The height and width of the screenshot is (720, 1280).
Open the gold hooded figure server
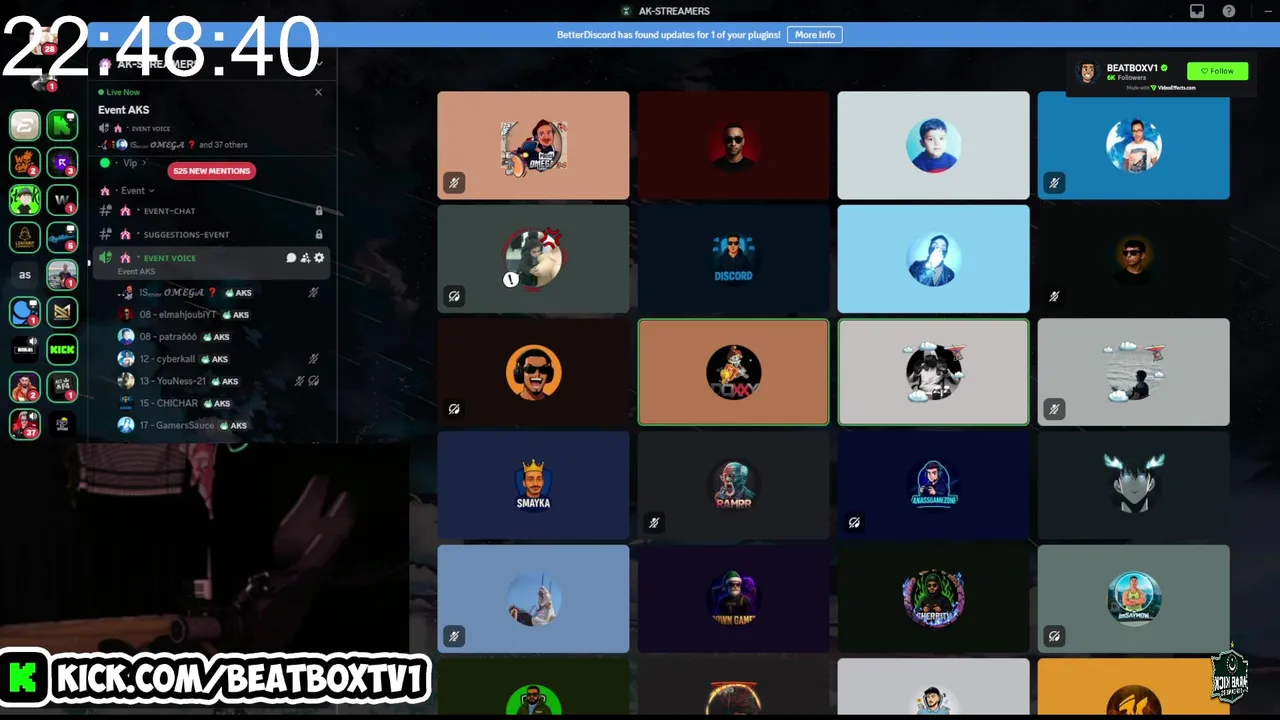25,237
